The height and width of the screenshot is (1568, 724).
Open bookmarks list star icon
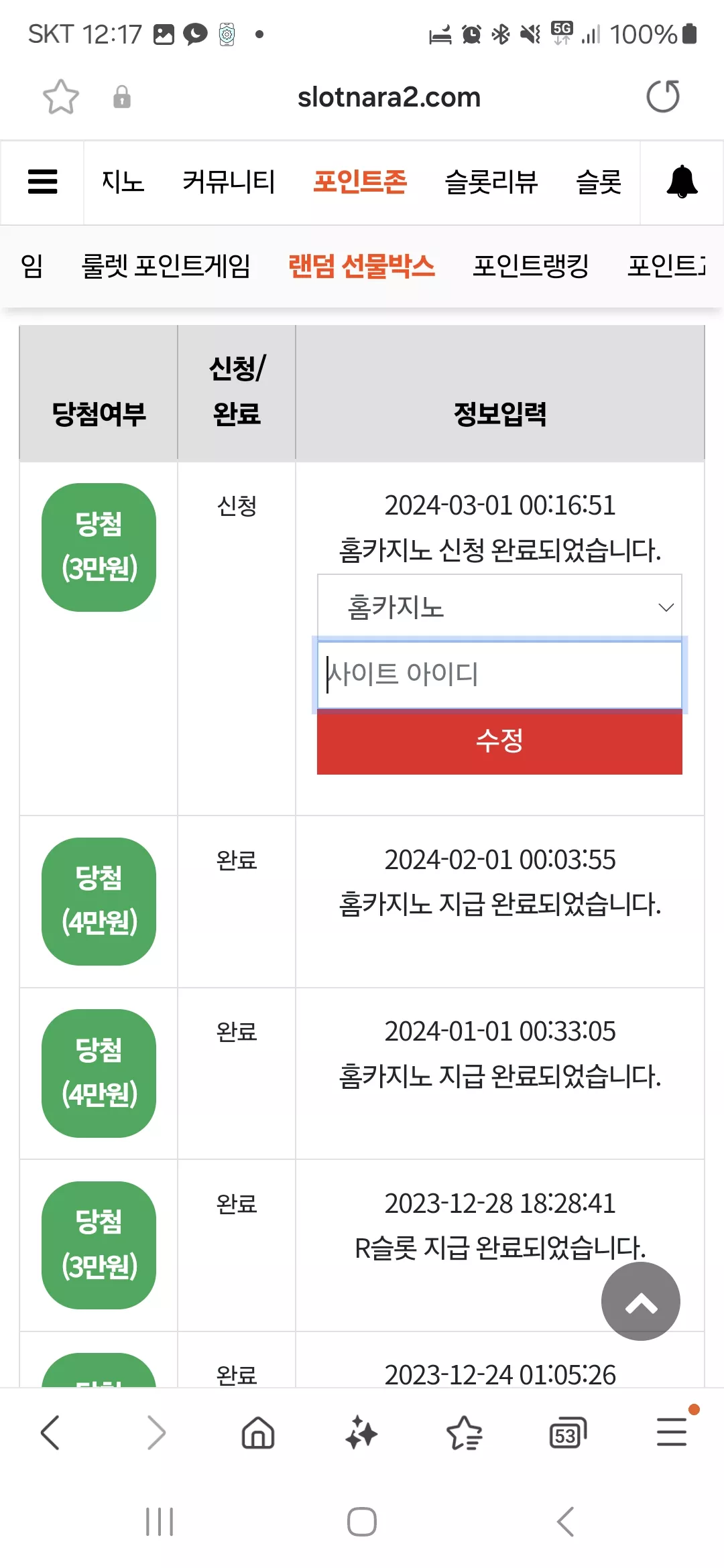tap(464, 1433)
